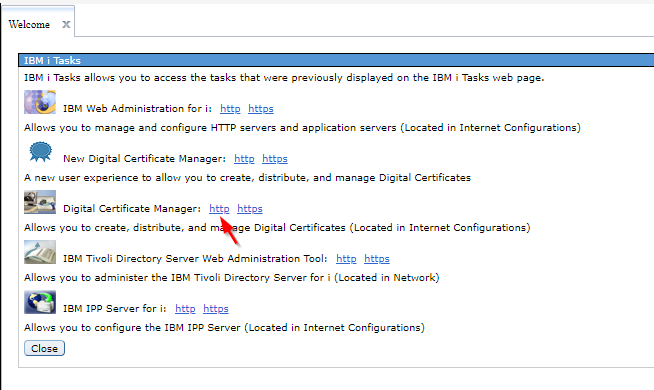Open IBM Web Administration via http link
Image resolution: width=654 pixels, height=390 pixels.
pyautogui.click(x=230, y=109)
